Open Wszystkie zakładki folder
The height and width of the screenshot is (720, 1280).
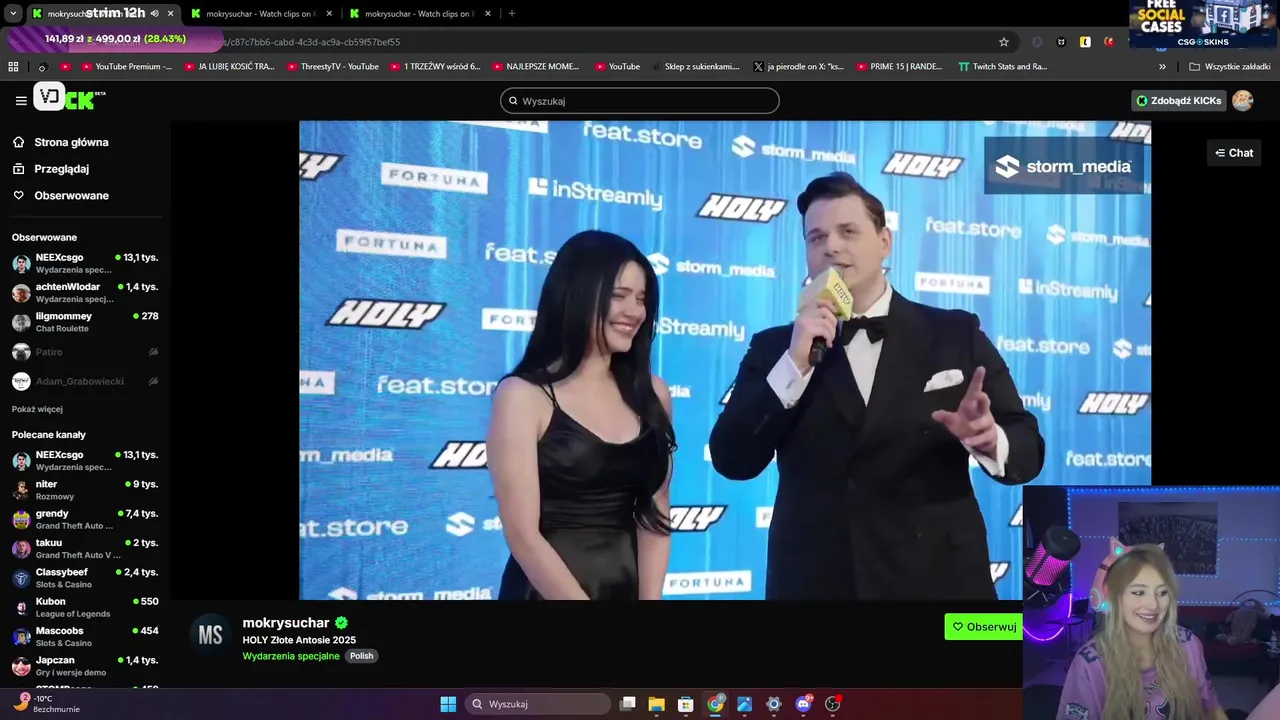pyautogui.click(x=1229, y=67)
